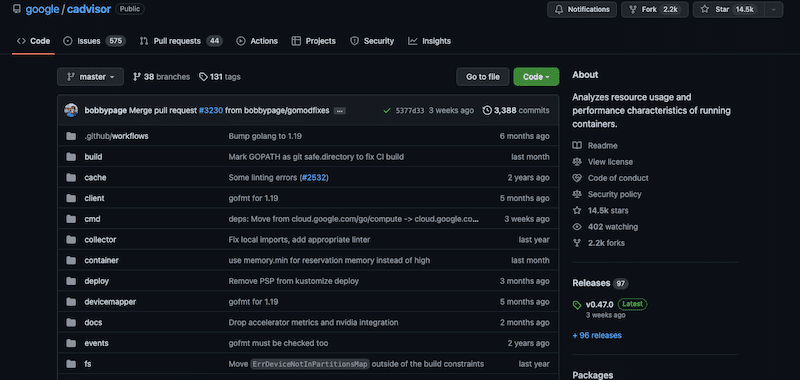800x380 pixels.
Task: Open the Actions tab
Action: point(257,41)
